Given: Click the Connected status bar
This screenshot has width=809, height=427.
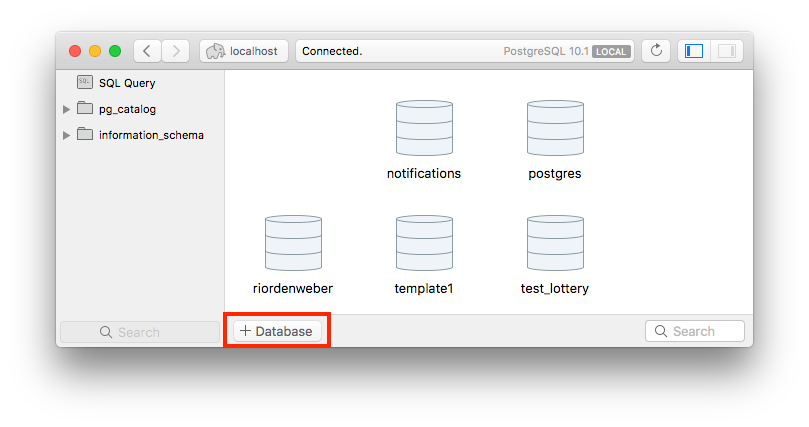Looking at the screenshot, I should (x=464, y=51).
